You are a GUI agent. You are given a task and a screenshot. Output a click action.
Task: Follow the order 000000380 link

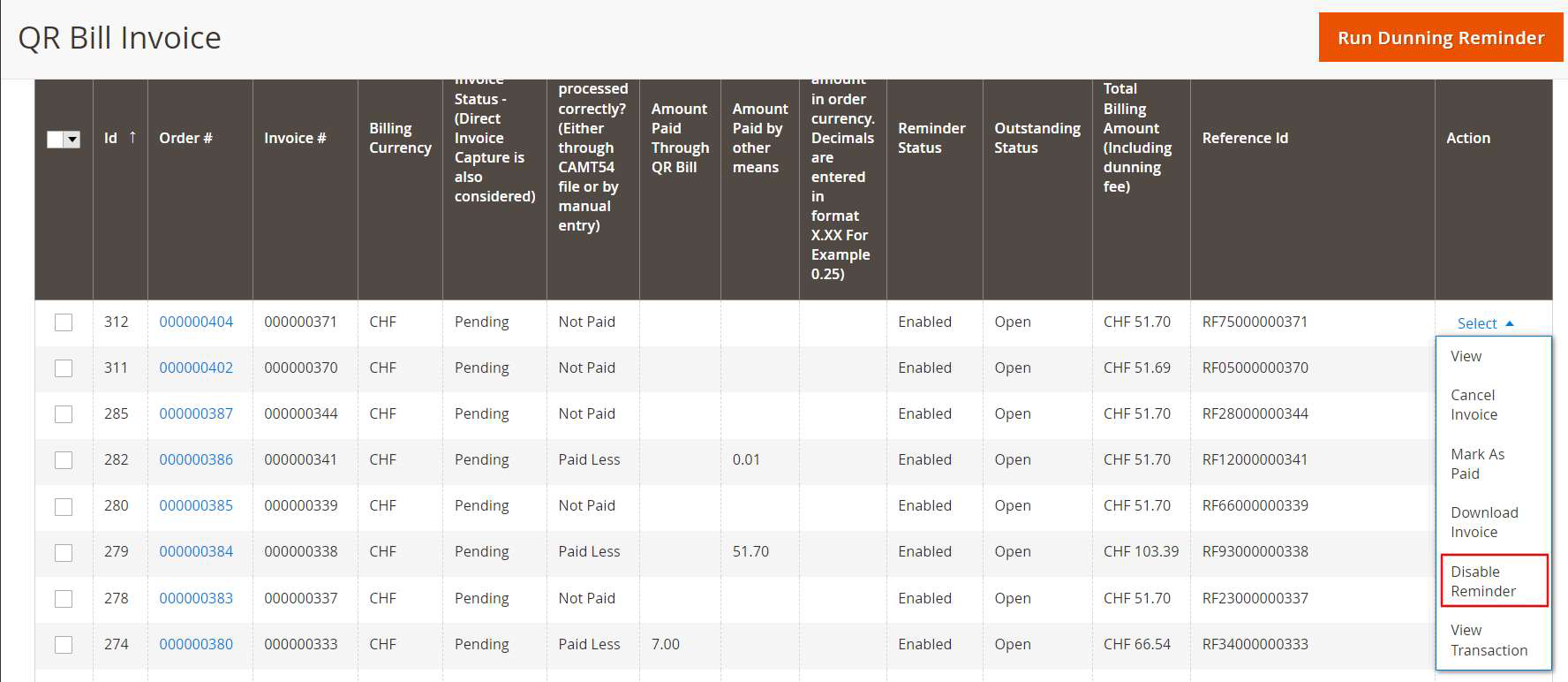click(x=196, y=645)
